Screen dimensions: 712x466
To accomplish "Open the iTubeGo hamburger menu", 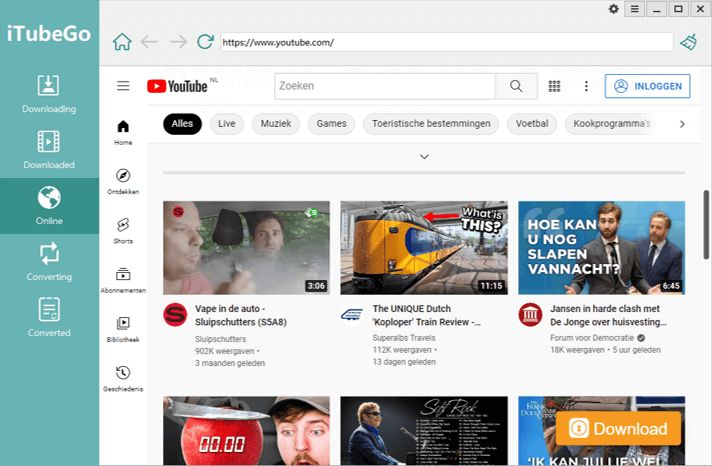I will tap(634, 9).
